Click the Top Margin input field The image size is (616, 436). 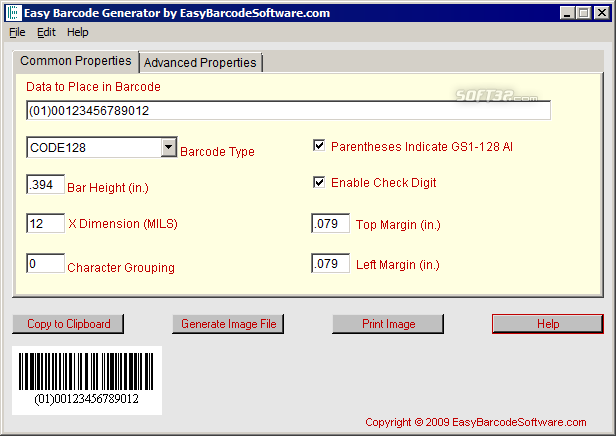click(x=330, y=223)
